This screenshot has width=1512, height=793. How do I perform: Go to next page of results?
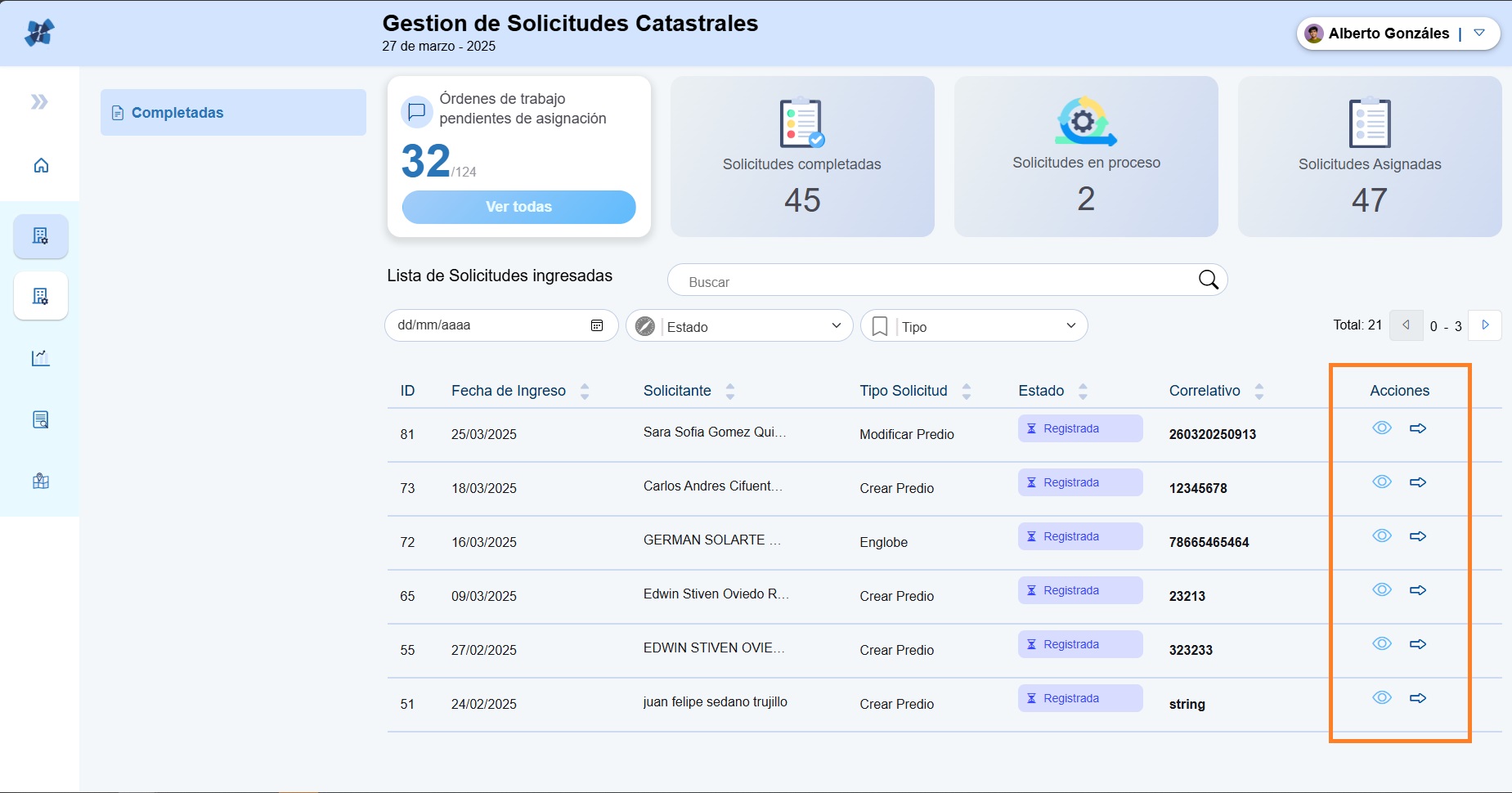pyautogui.click(x=1485, y=325)
